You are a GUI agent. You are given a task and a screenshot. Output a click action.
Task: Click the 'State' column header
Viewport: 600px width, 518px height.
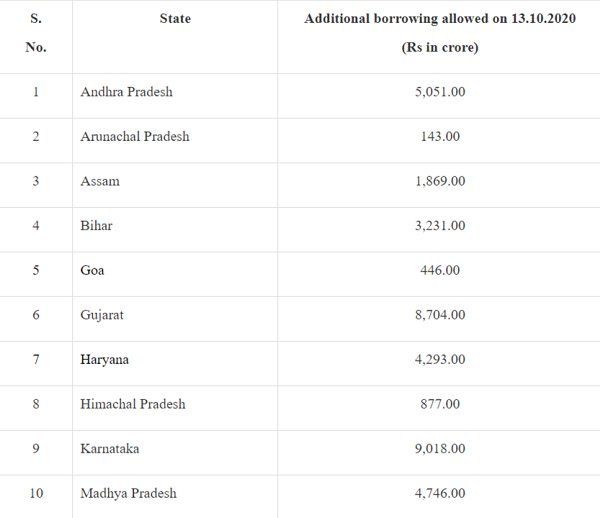175,18
